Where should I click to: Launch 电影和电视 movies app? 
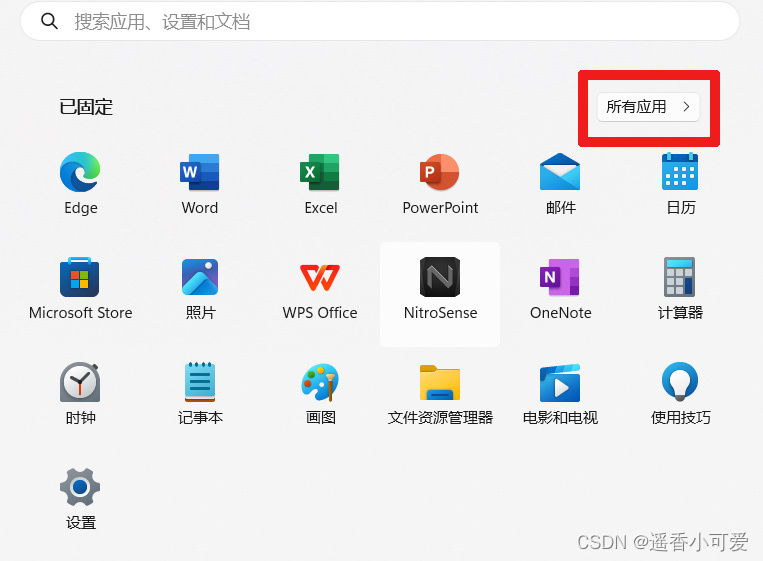tap(560, 382)
